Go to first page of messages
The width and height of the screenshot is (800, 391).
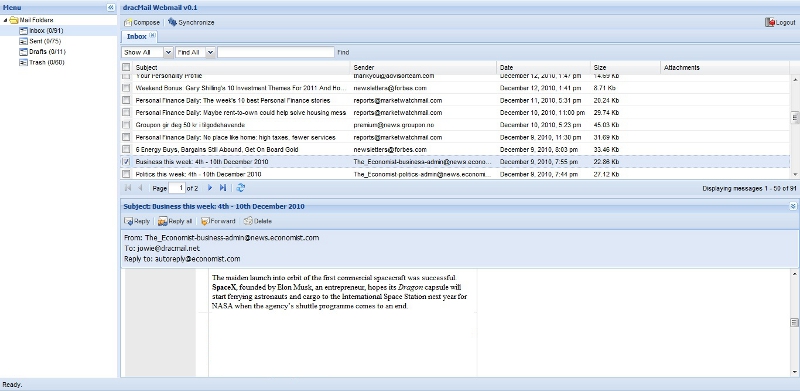point(128,188)
